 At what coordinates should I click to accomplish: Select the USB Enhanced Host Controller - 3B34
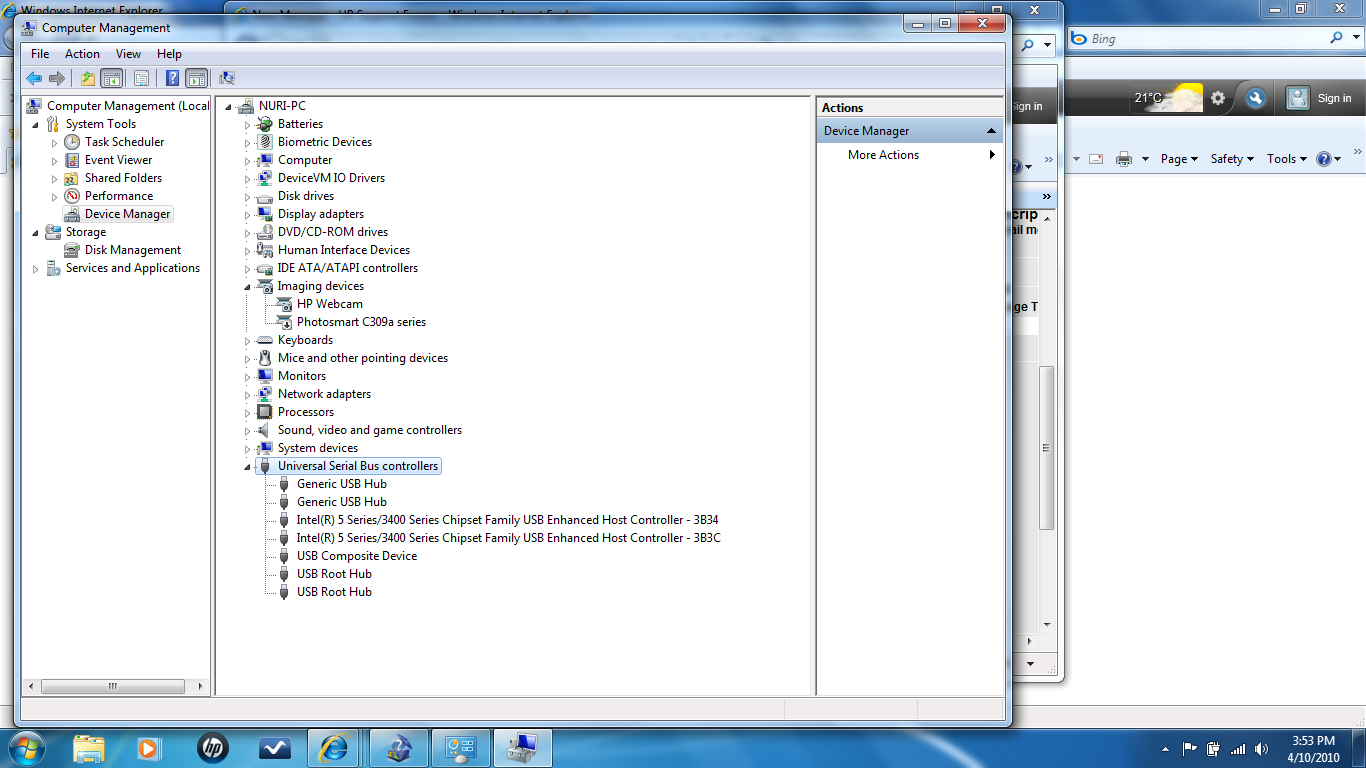coord(508,520)
